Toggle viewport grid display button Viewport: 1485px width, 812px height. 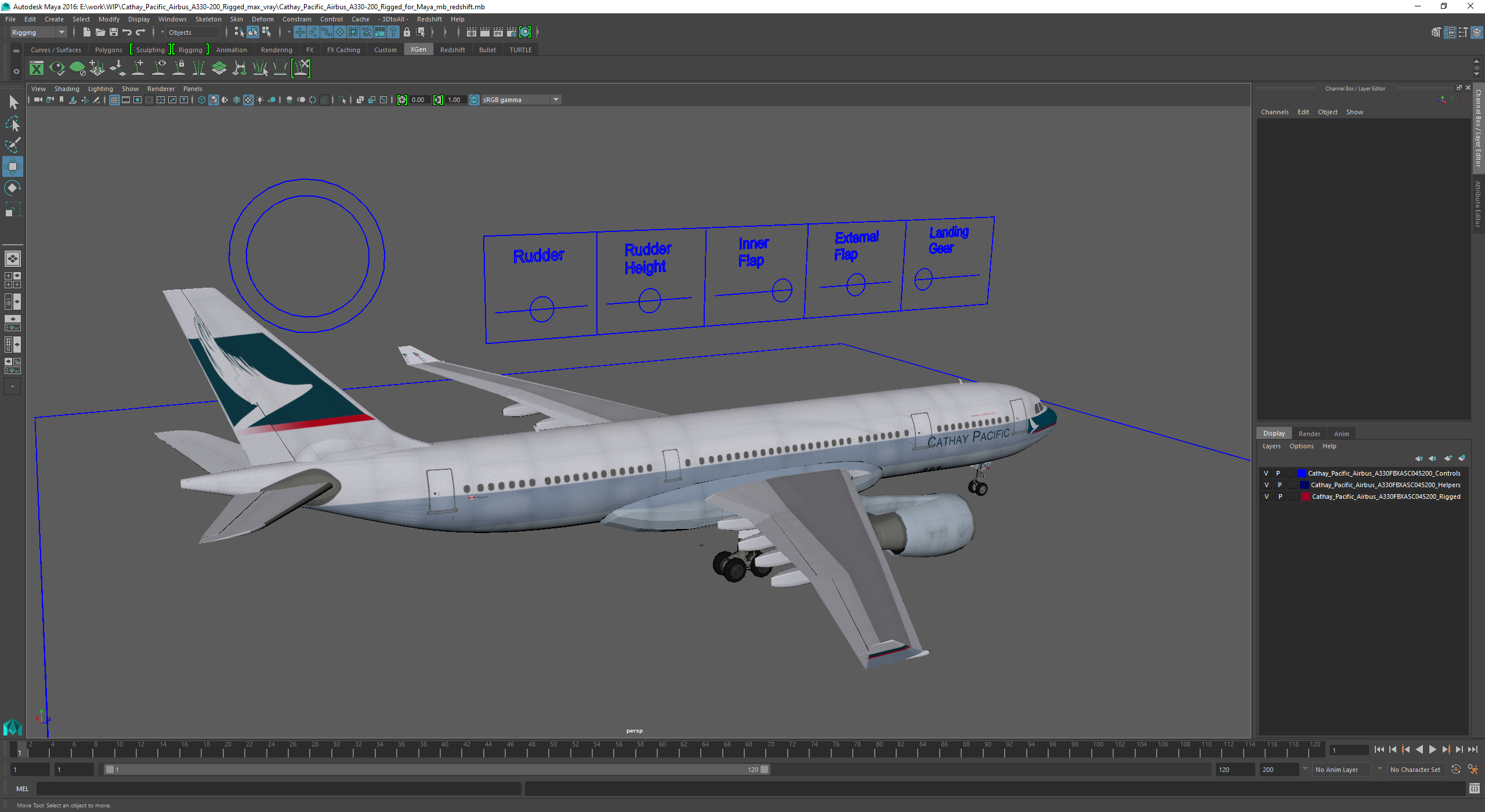tap(114, 100)
